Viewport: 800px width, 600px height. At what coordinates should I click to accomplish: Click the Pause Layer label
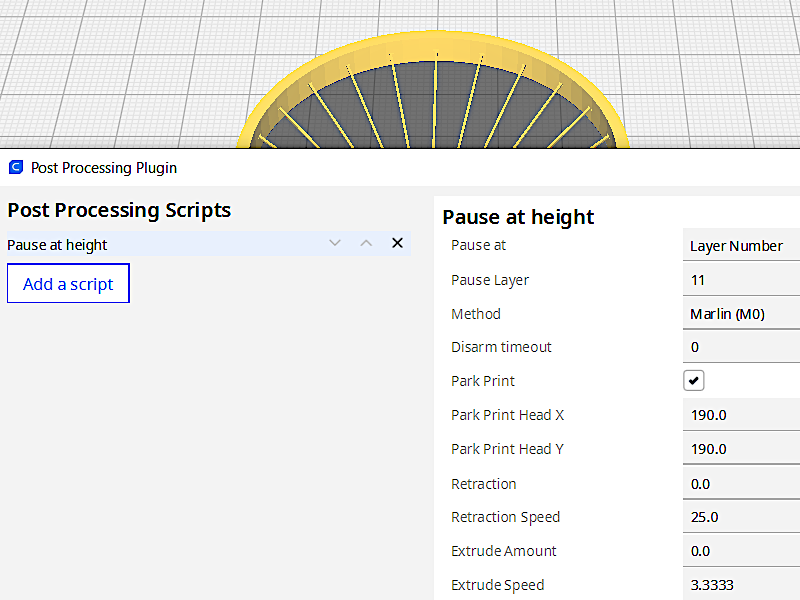point(490,280)
